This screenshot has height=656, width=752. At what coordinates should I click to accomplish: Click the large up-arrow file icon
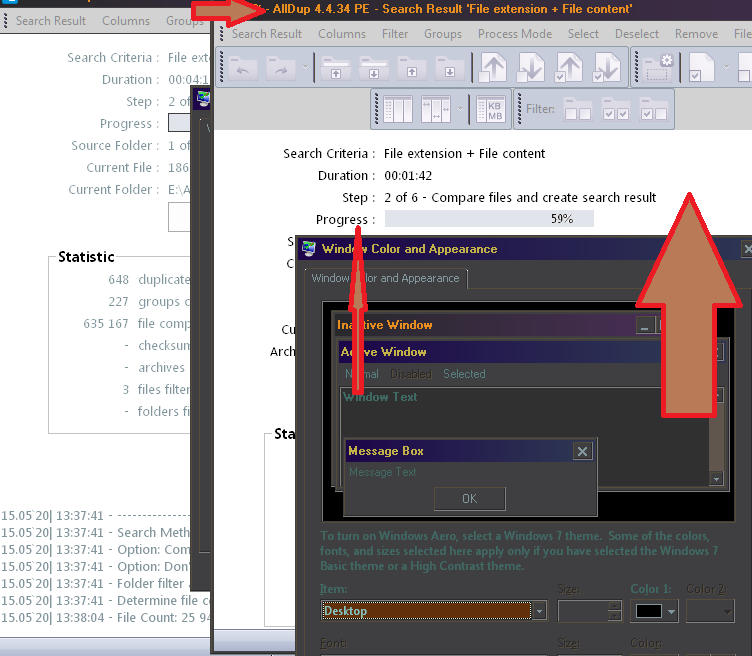click(x=492, y=68)
